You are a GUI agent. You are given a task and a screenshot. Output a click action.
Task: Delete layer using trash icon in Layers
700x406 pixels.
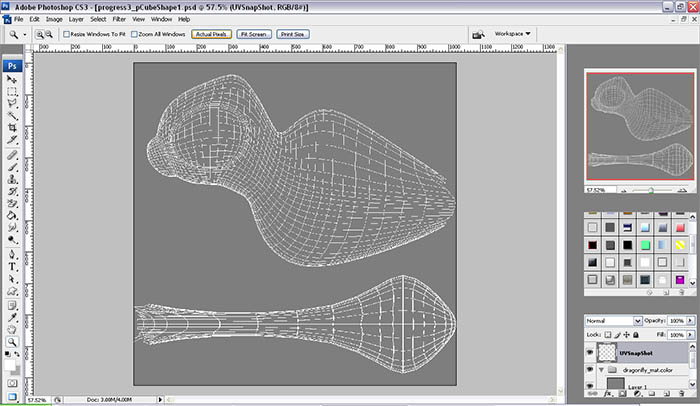(x=681, y=393)
